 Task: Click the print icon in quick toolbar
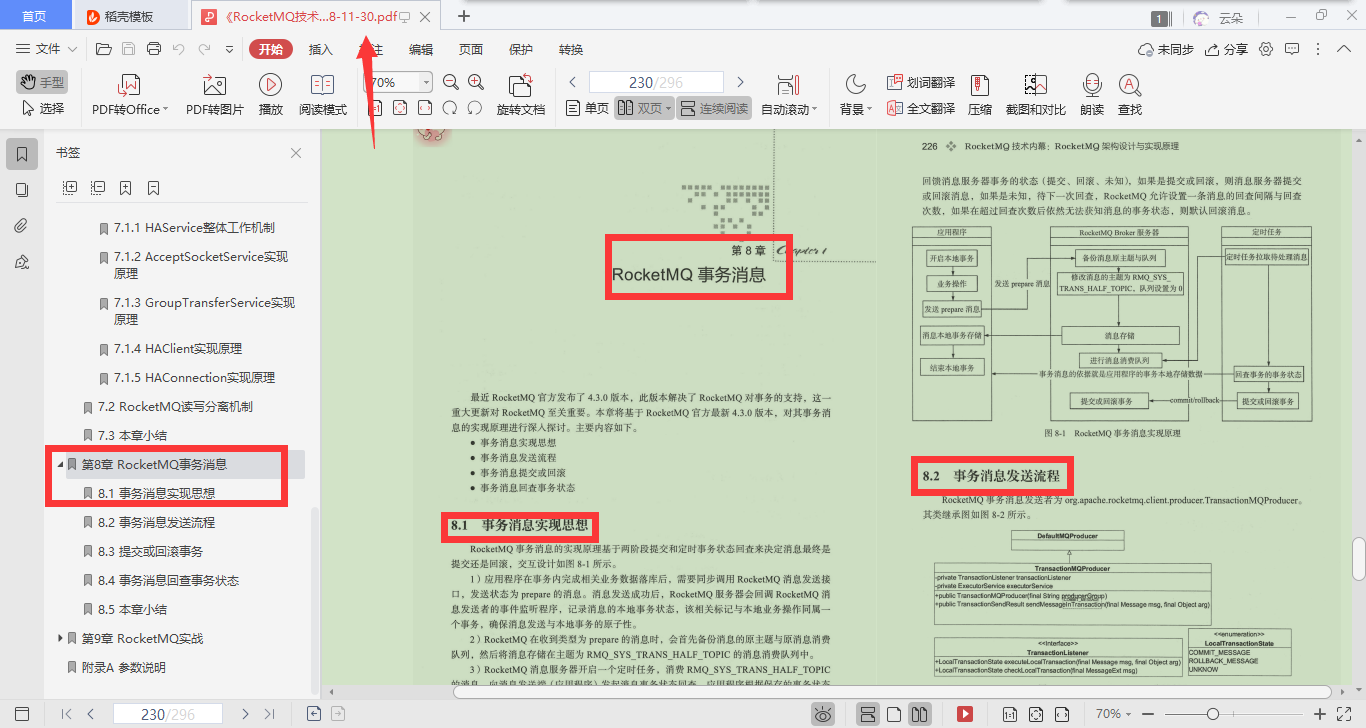[154, 49]
